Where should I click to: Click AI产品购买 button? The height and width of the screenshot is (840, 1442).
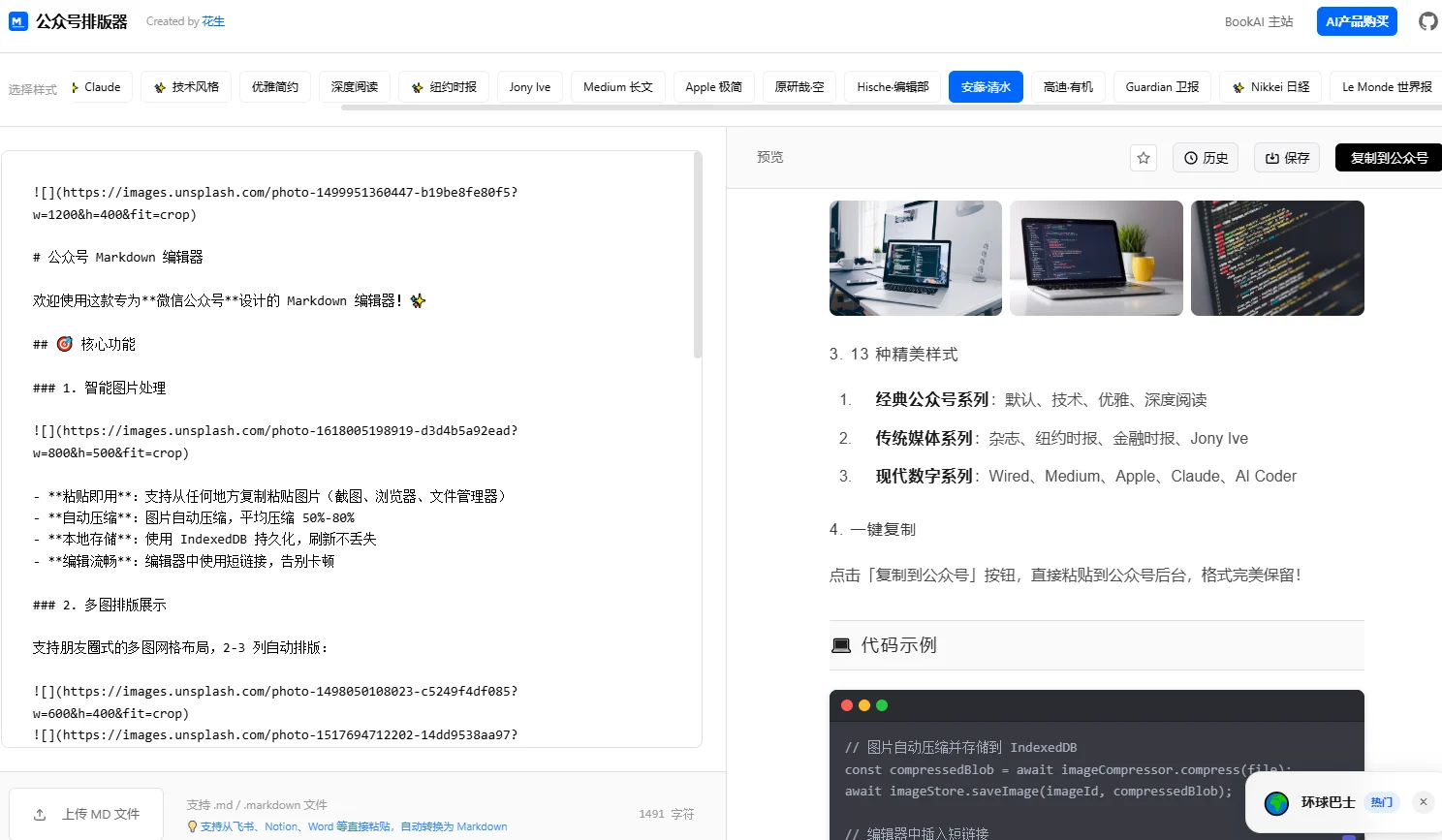point(1356,21)
